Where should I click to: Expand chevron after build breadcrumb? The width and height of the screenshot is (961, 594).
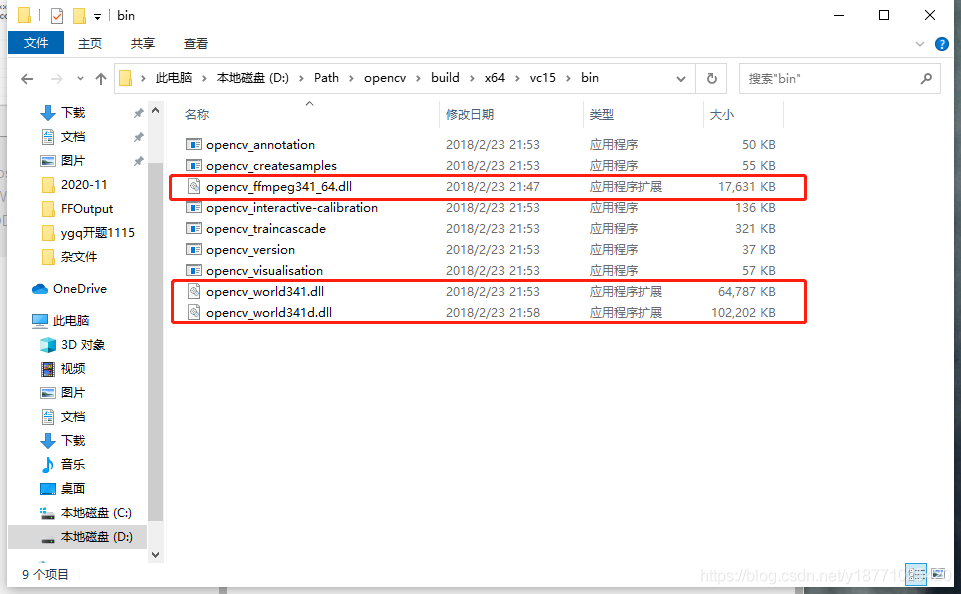coord(472,78)
